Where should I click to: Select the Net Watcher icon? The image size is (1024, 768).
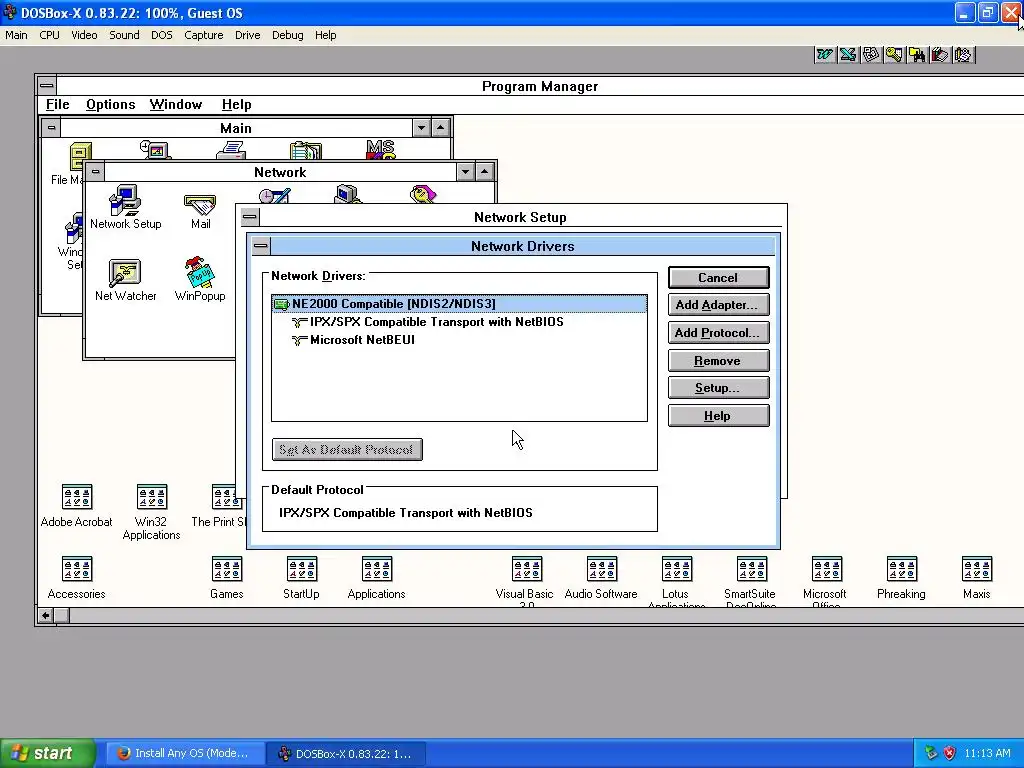125,280
